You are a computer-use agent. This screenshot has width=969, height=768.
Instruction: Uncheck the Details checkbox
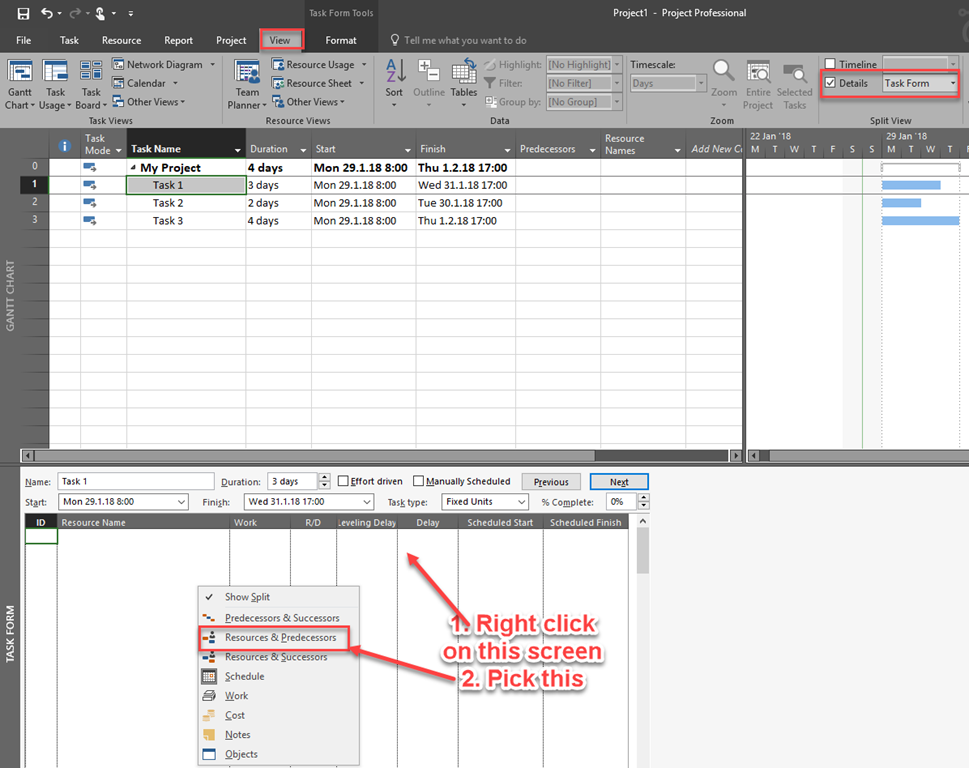[830, 83]
